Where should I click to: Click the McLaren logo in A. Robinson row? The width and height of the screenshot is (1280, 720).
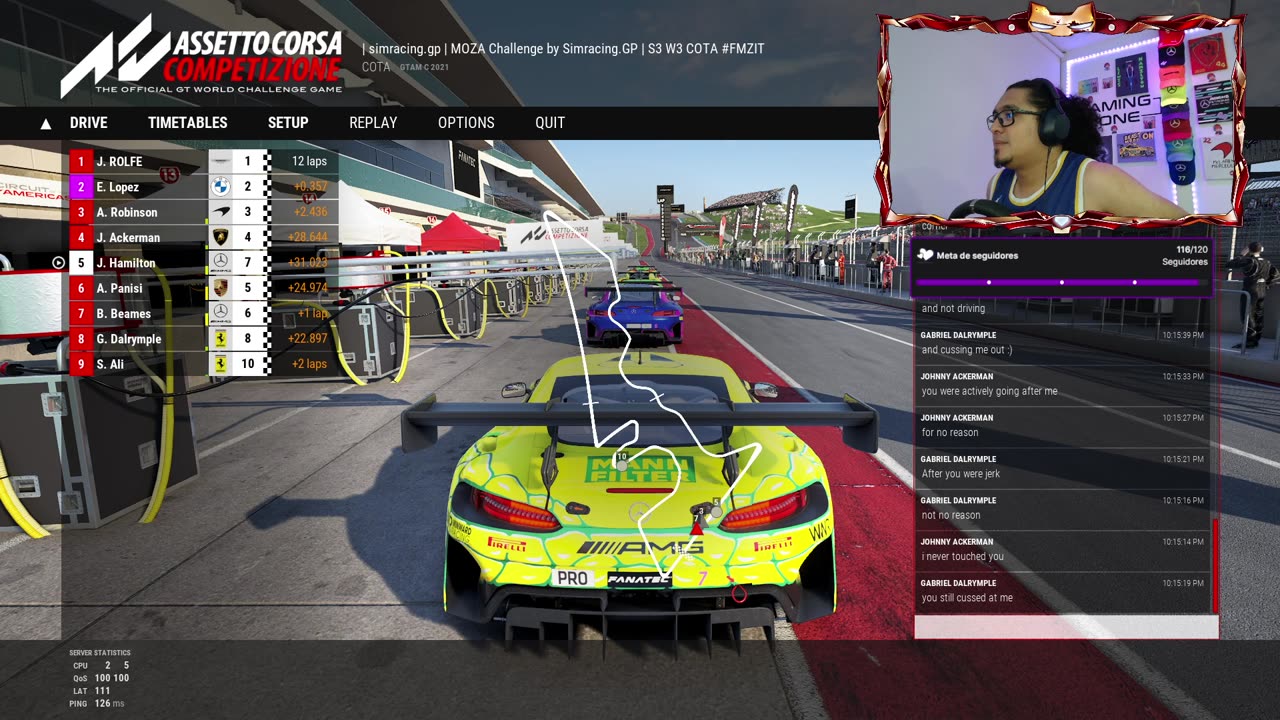[221, 212]
